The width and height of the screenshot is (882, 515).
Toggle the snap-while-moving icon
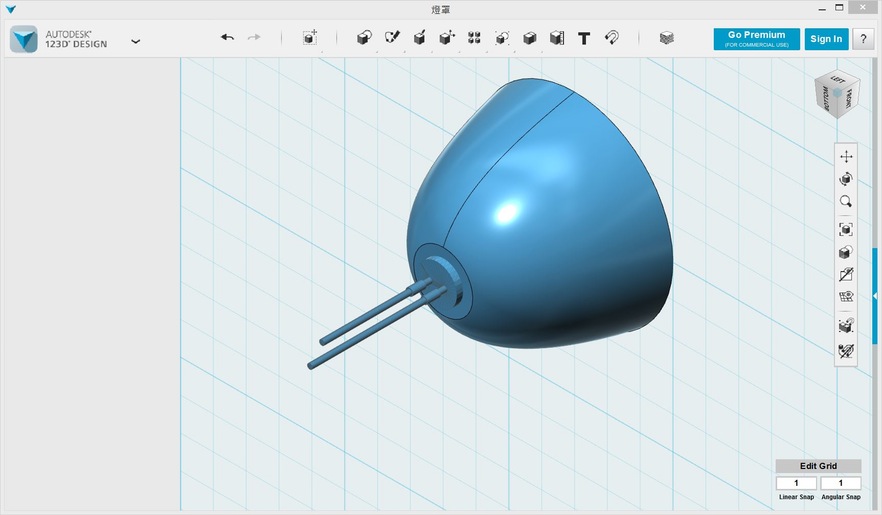[x=845, y=325]
